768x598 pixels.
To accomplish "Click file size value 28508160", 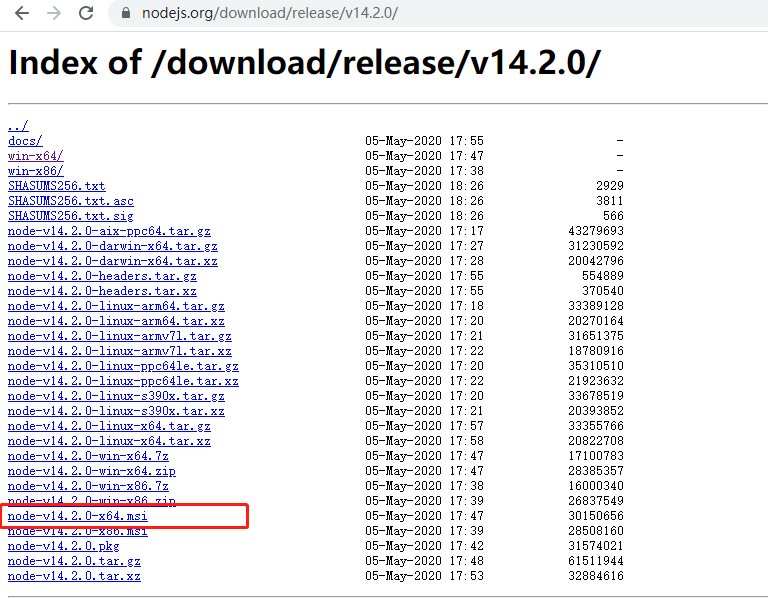I will pos(596,531).
